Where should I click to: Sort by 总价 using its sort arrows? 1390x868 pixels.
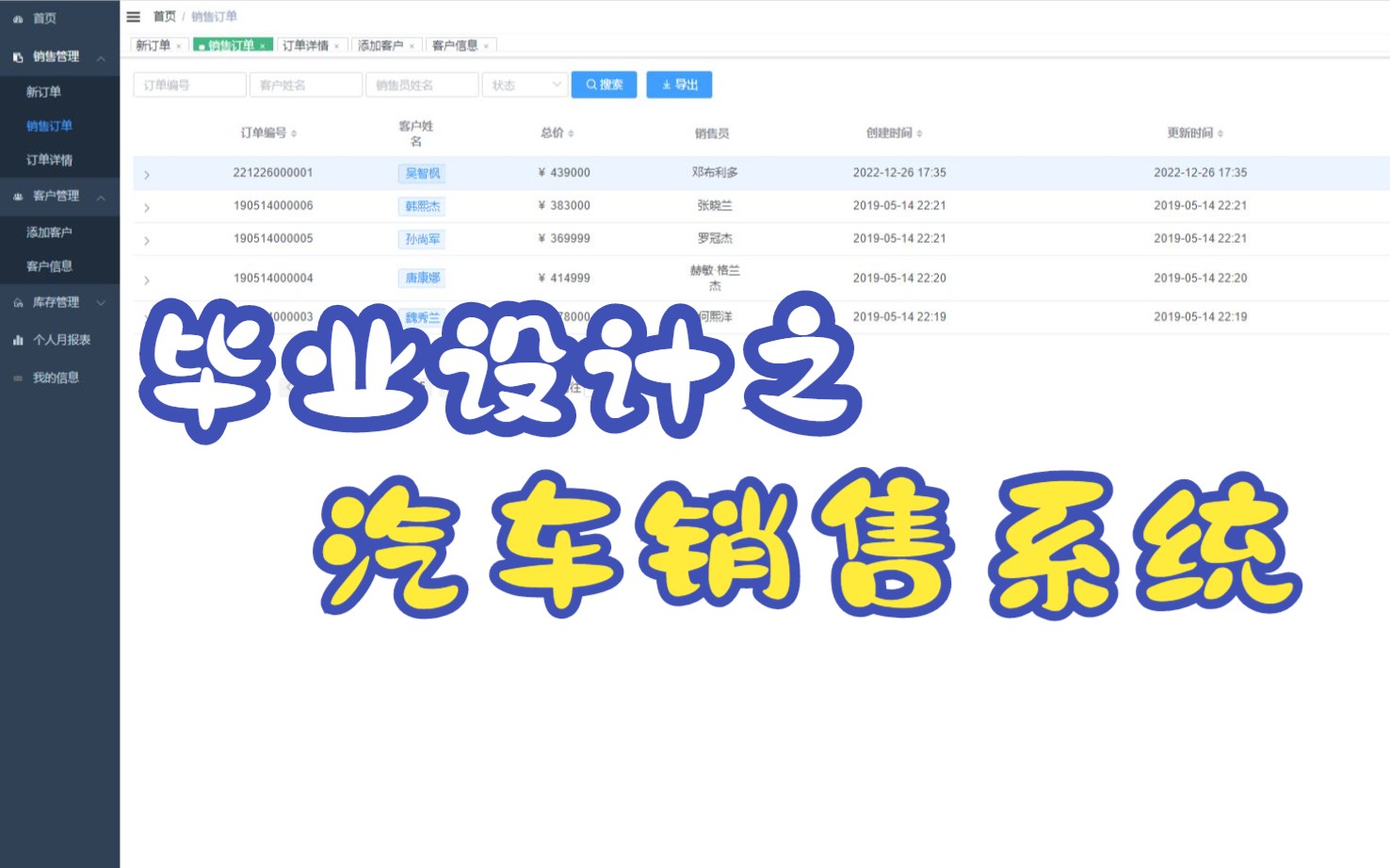click(571, 134)
